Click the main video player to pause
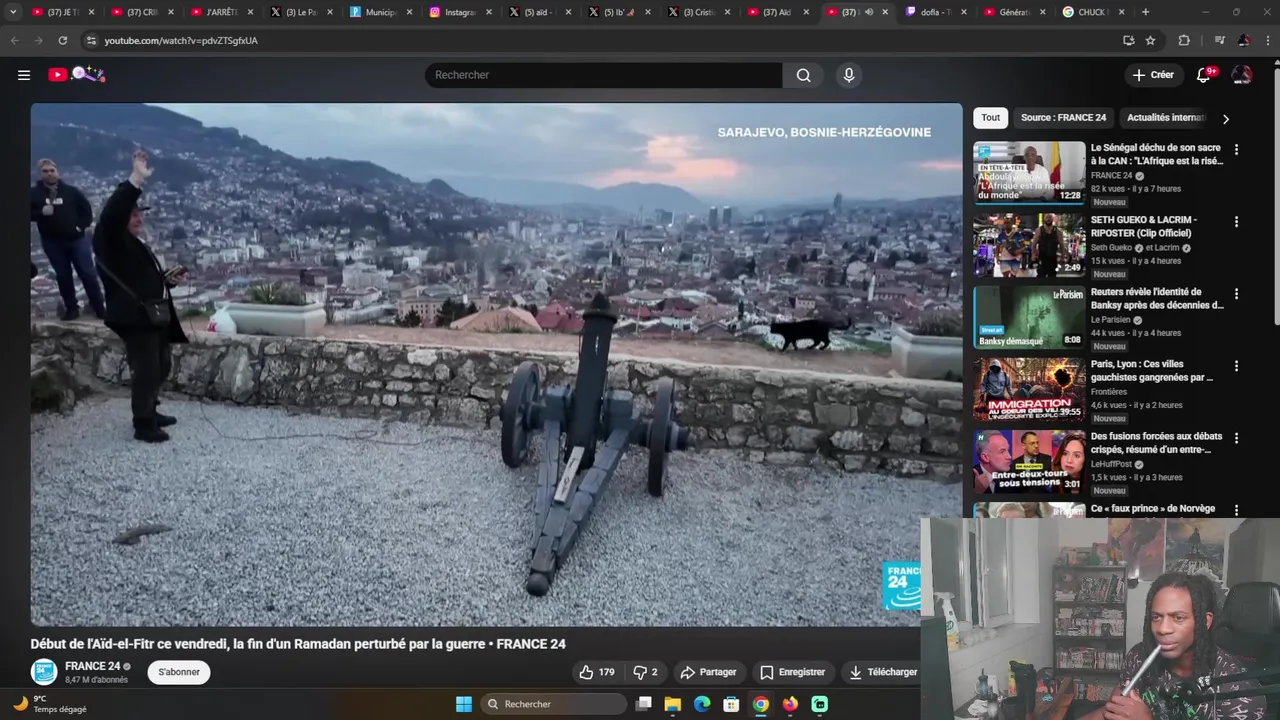The image size is (1280, 720). click(x=496, y=364)
